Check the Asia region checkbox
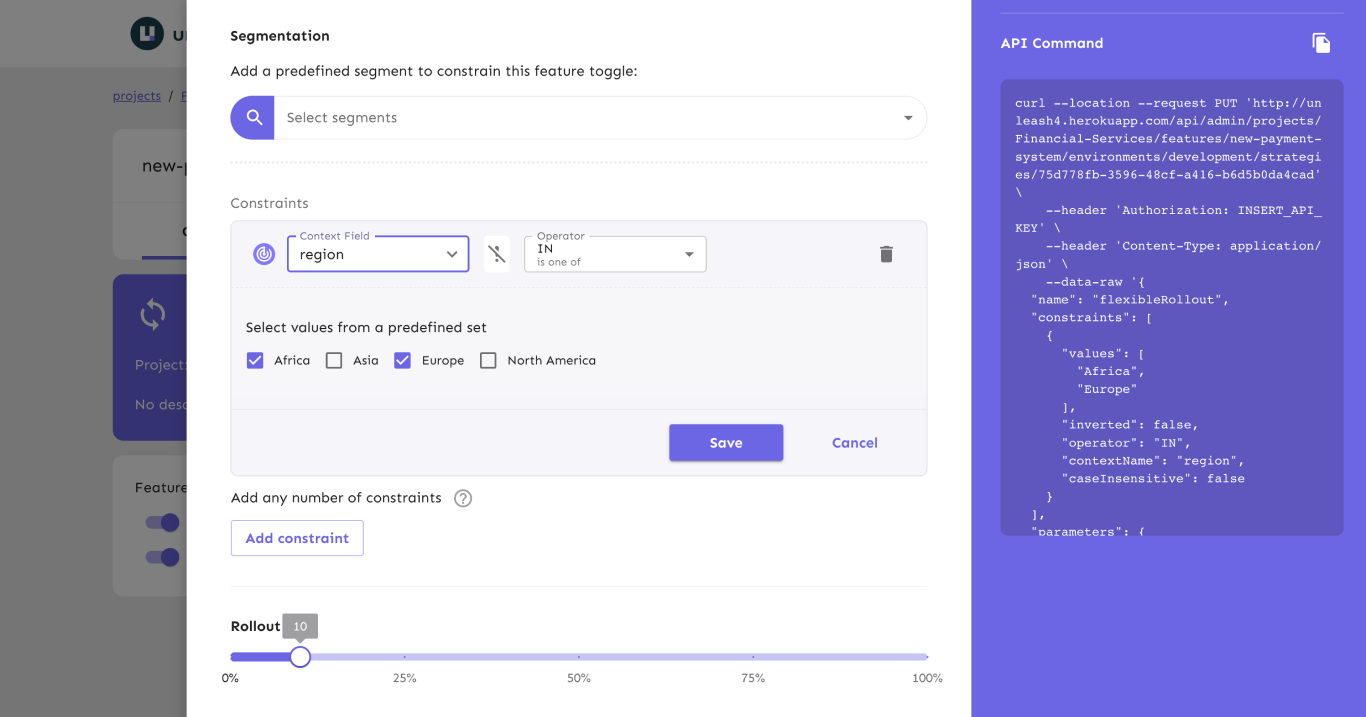1366x717 pixels. 334,360
